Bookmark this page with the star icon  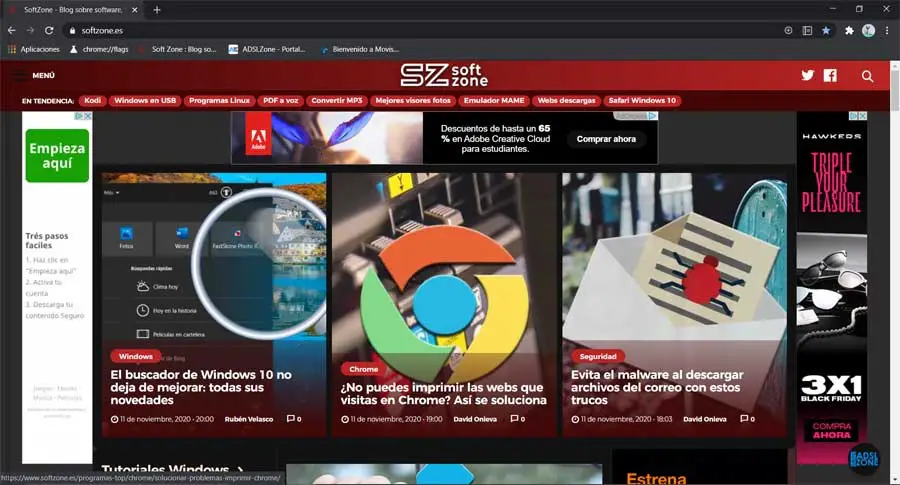pos(826,30)
